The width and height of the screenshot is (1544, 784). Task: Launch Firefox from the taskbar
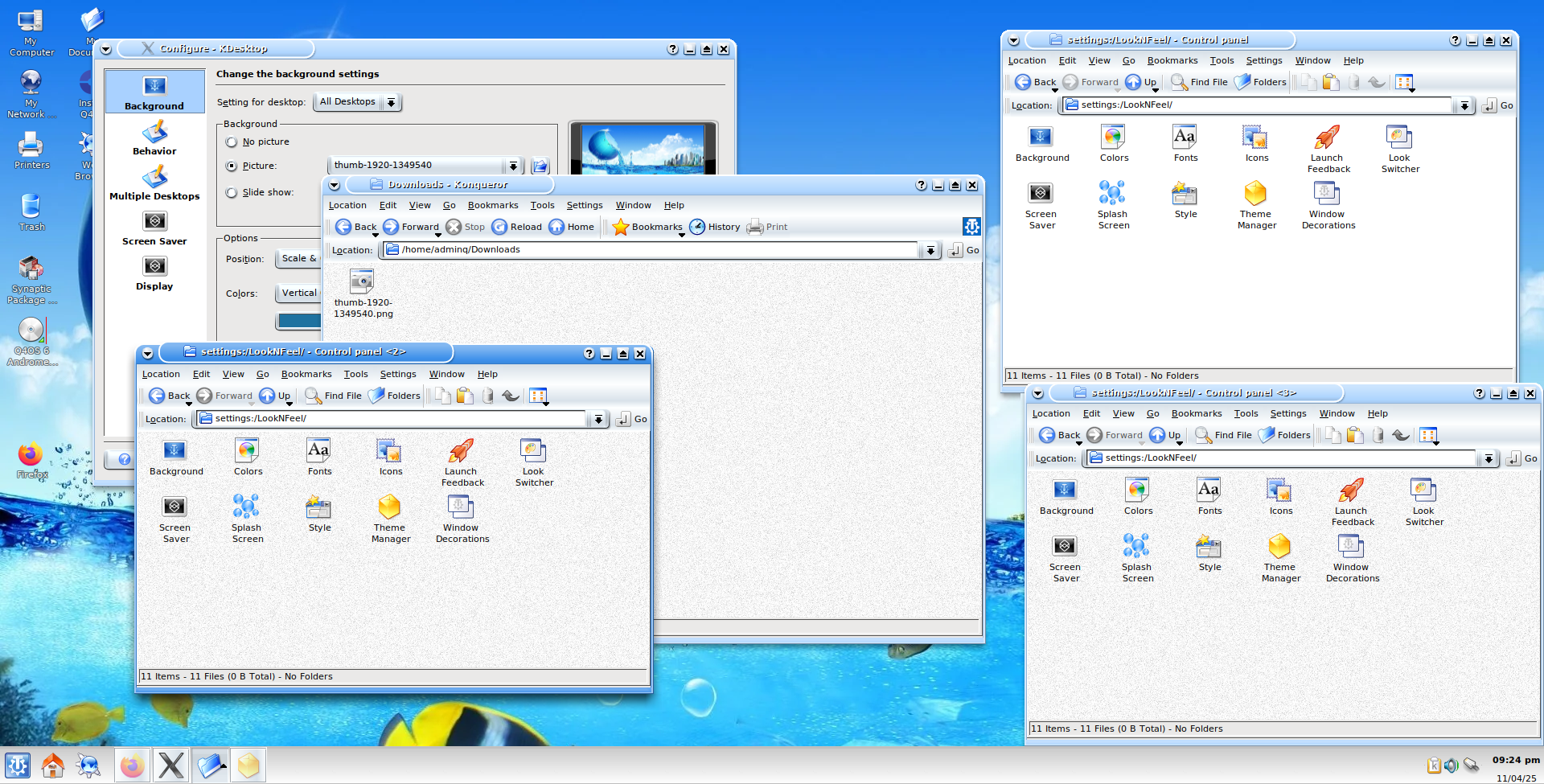pyautogui.click(x=132, y=766)
